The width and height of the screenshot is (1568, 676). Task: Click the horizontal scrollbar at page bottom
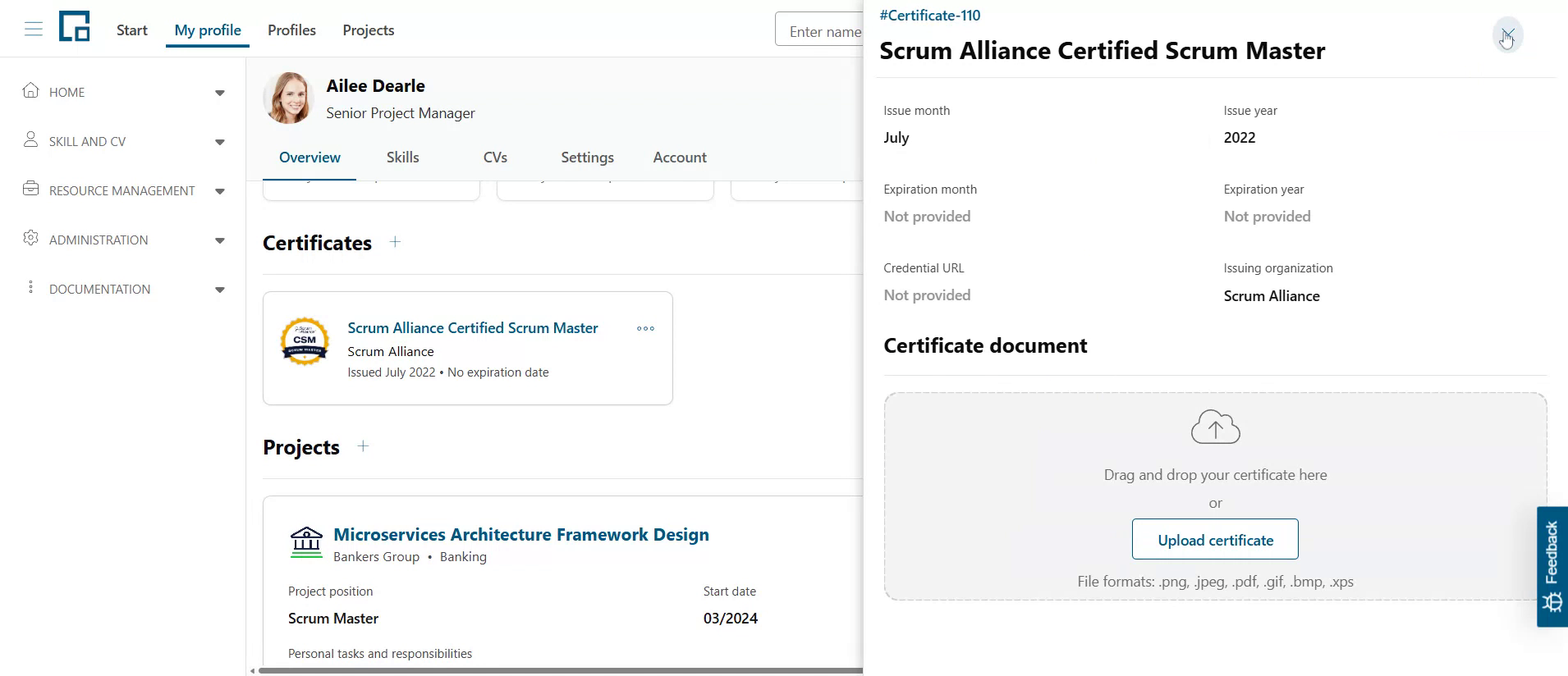[560, 671]
